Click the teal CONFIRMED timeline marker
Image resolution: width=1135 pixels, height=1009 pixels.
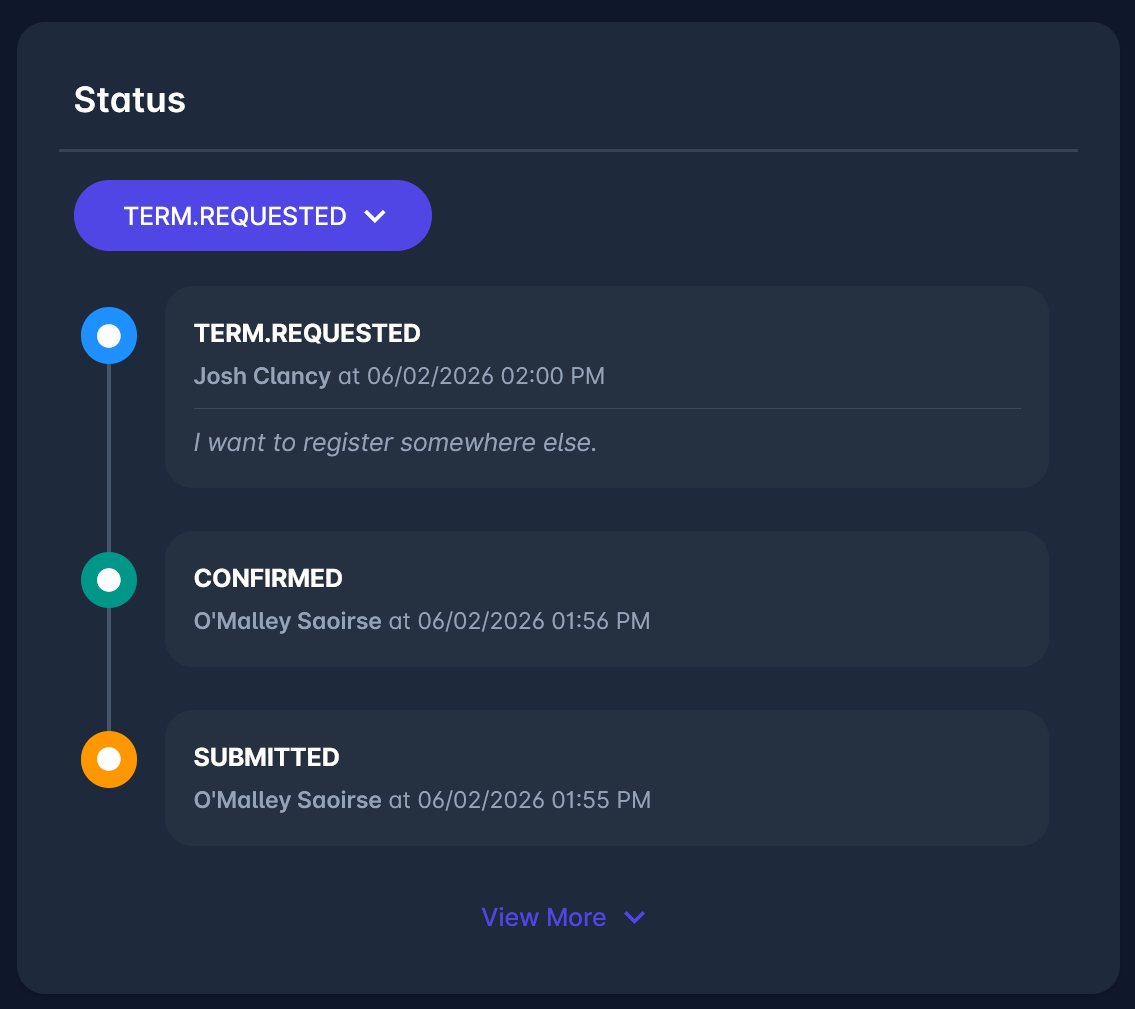click(x=109, y=580)
